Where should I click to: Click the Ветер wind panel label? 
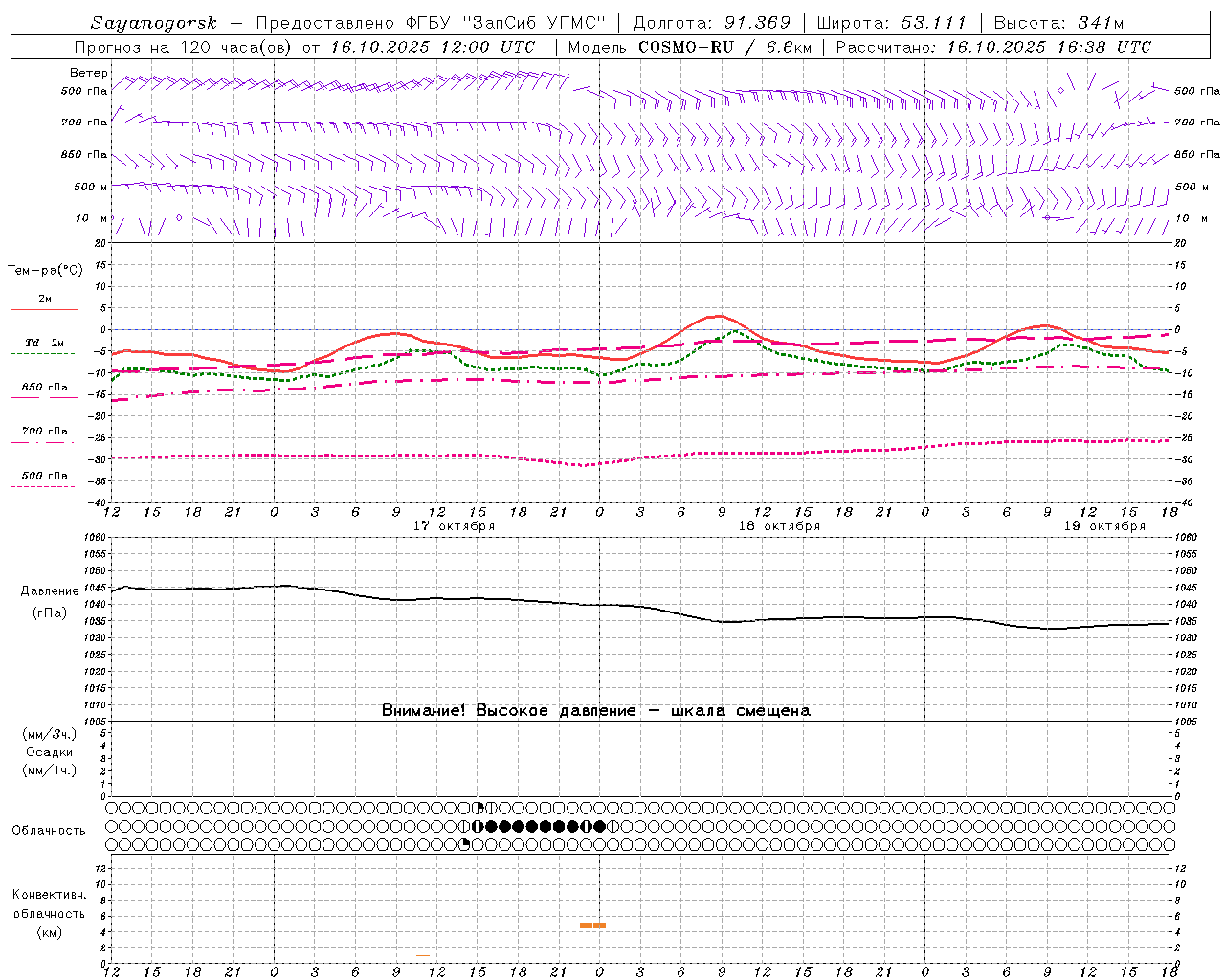89,73
